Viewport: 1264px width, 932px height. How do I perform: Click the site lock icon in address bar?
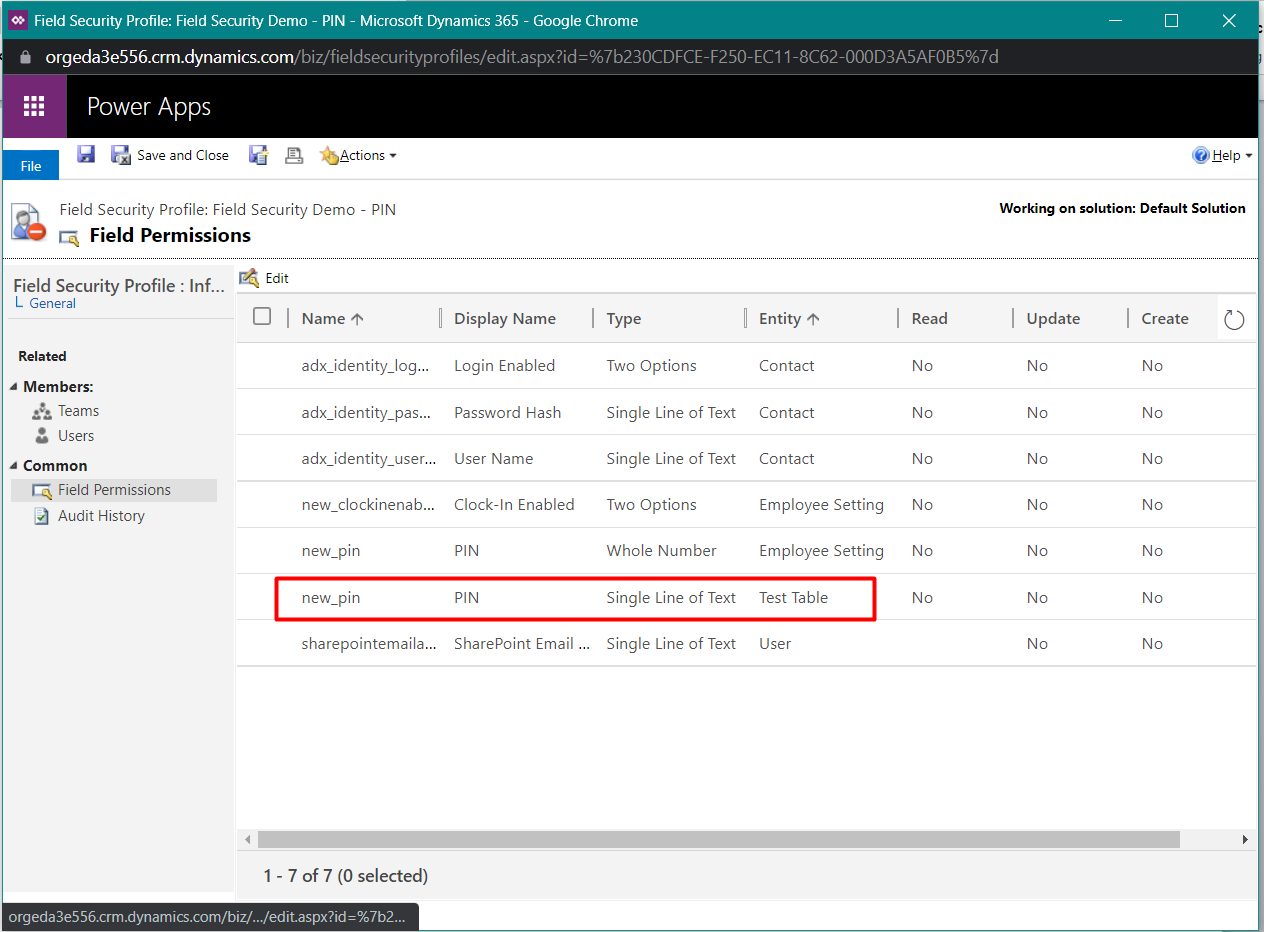pos(26,57)
